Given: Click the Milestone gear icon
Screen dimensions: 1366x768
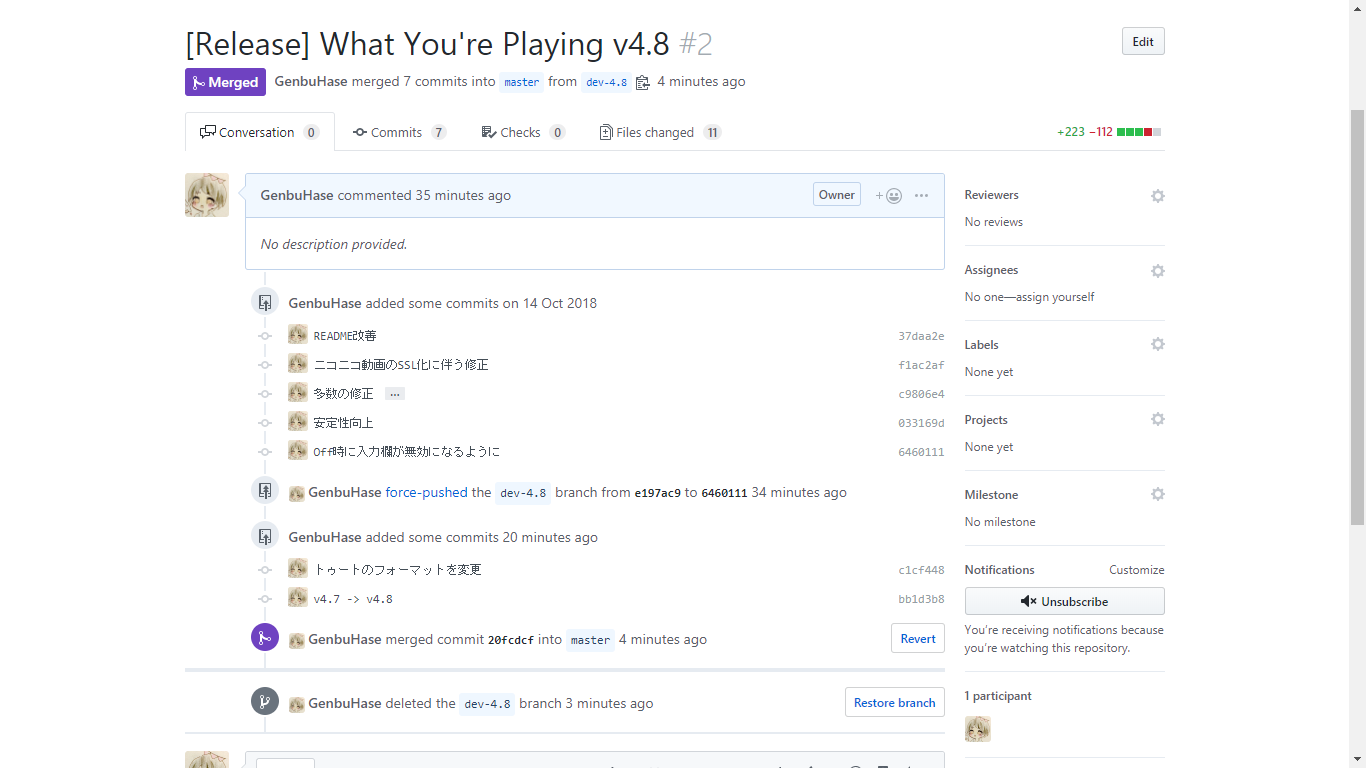Looking at the screenshot, I should 1157,495.
